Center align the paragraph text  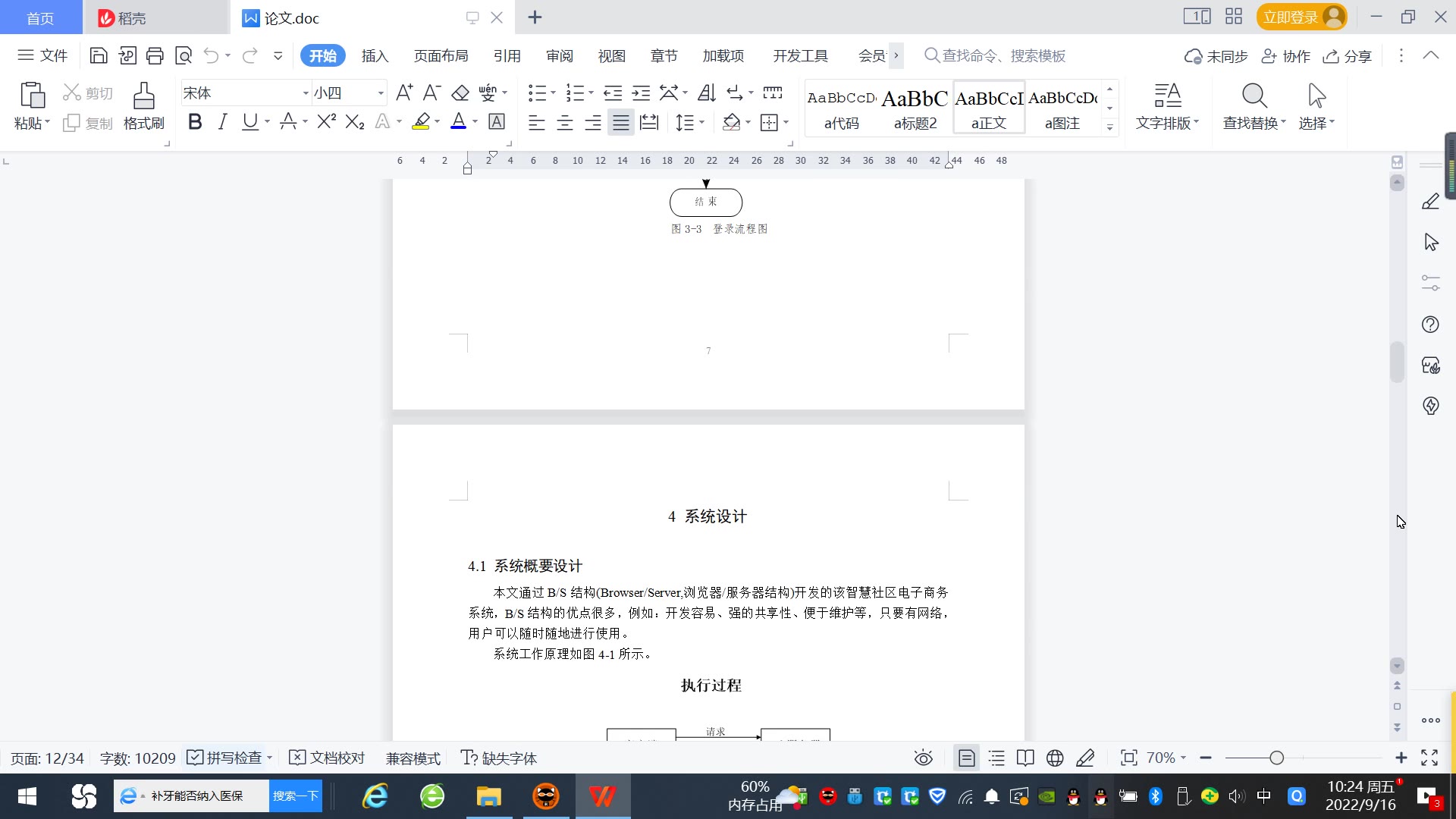(564, 122)
